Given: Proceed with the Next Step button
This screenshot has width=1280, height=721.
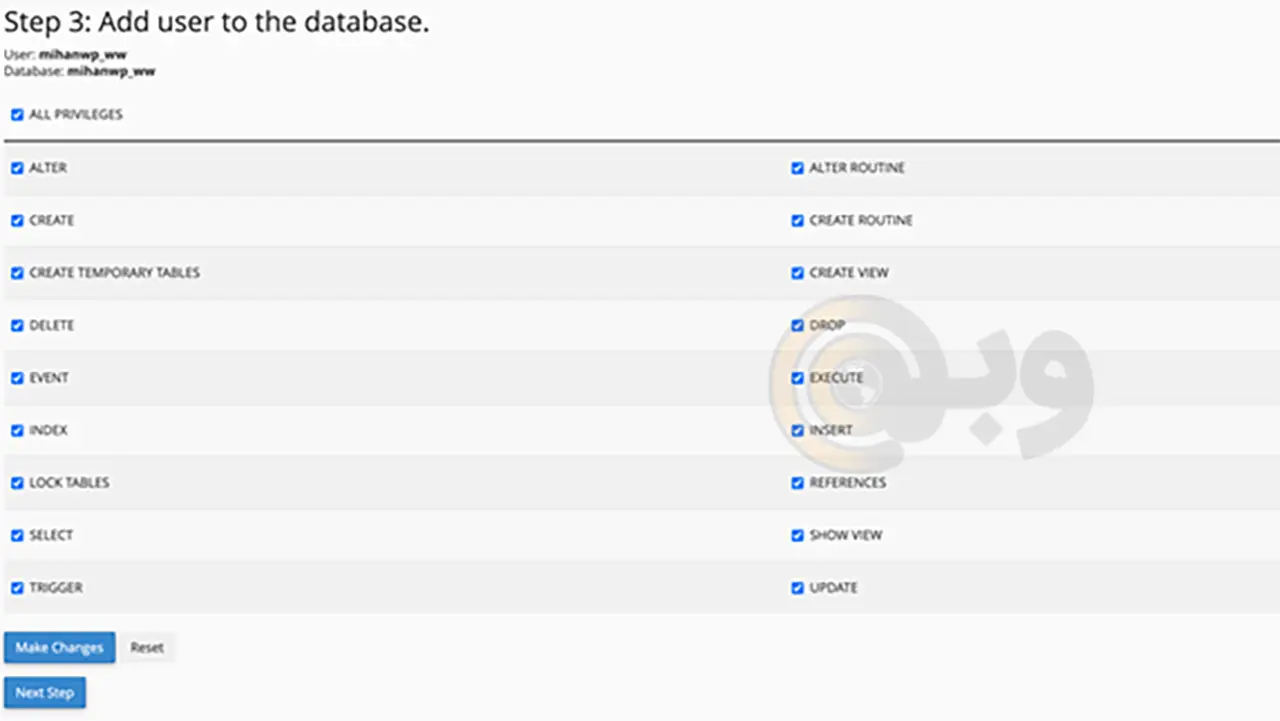Looking at the screenshot, I should (x=45, y=693).
